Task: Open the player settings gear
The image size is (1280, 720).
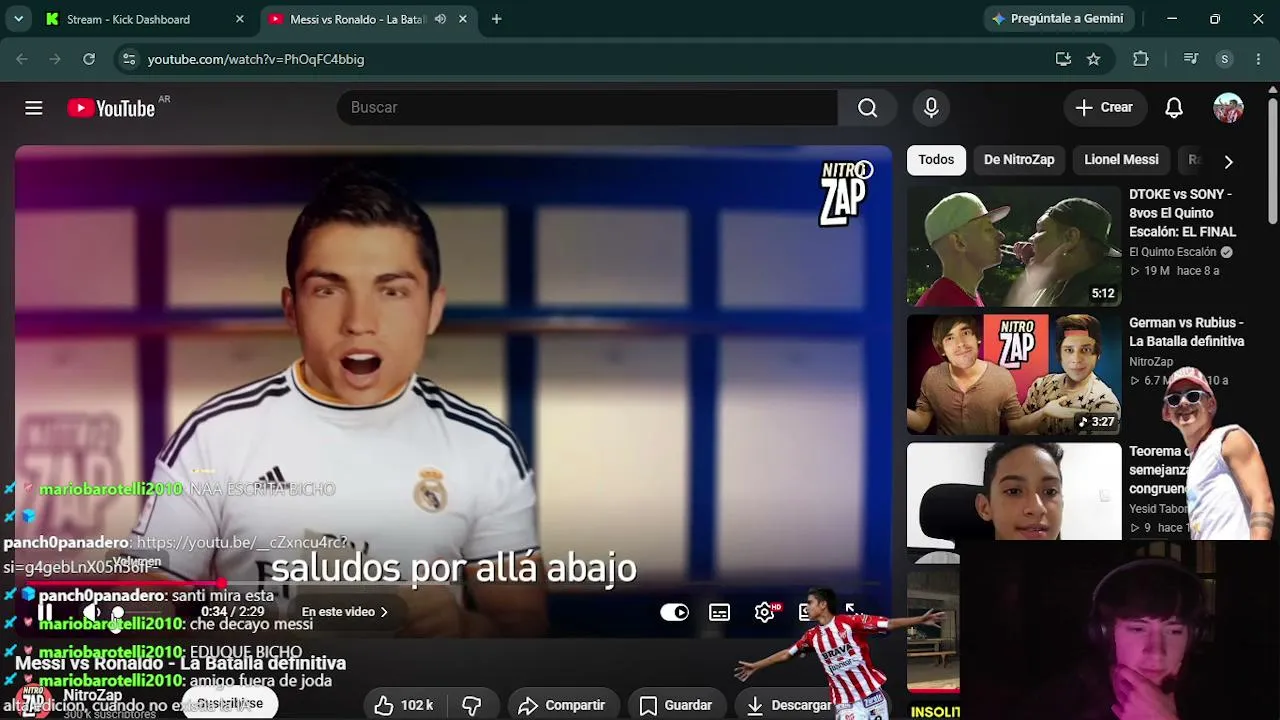Action: 765,612
